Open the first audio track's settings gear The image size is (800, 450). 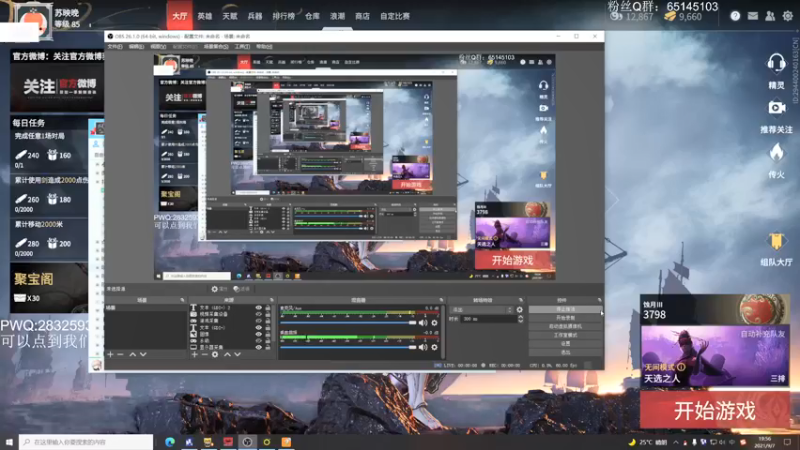point(434,322)
